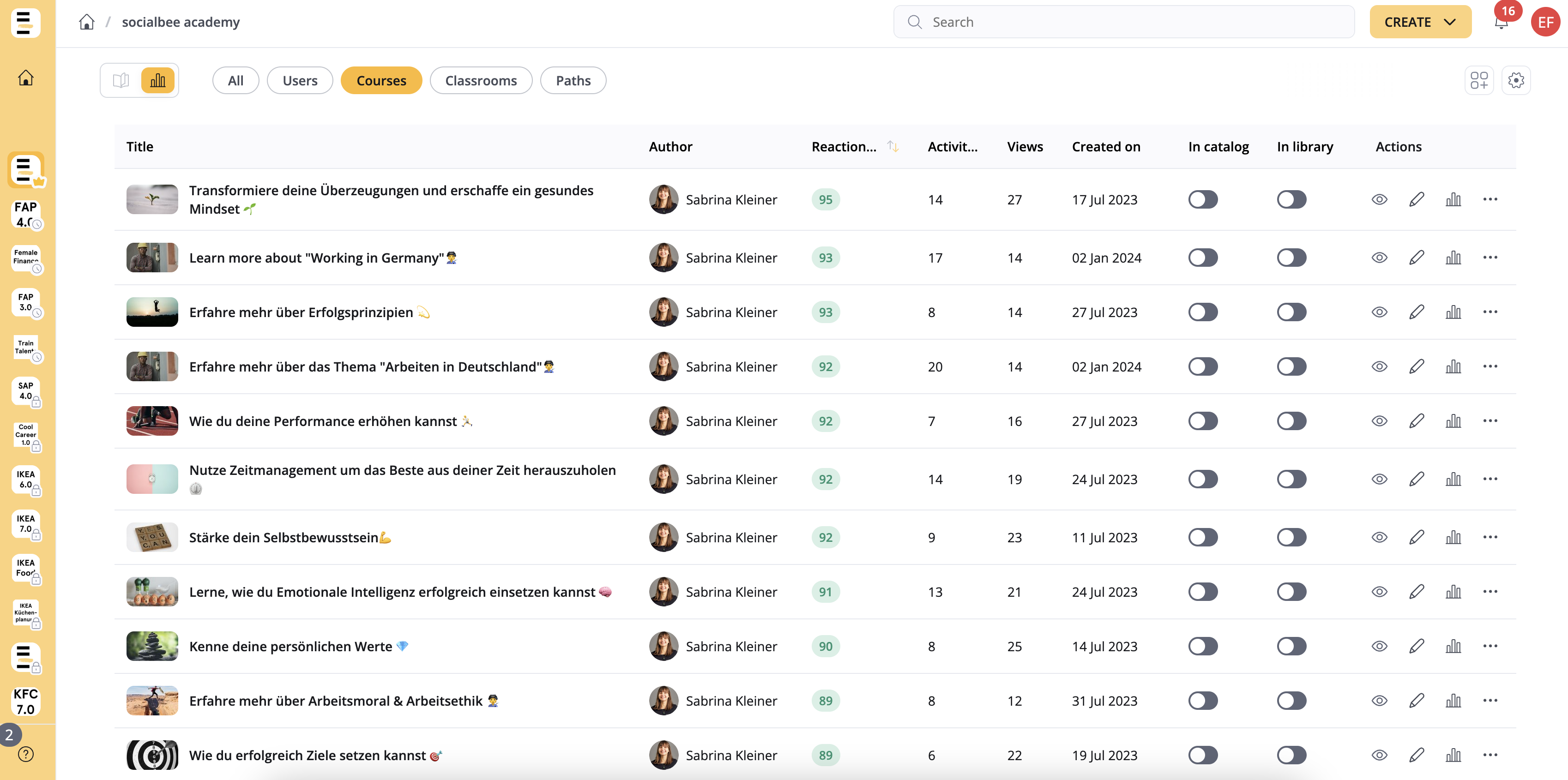Preview the Arbeitsmoral & Arbeitsethik course eye icon

(x=1379, y=701)
